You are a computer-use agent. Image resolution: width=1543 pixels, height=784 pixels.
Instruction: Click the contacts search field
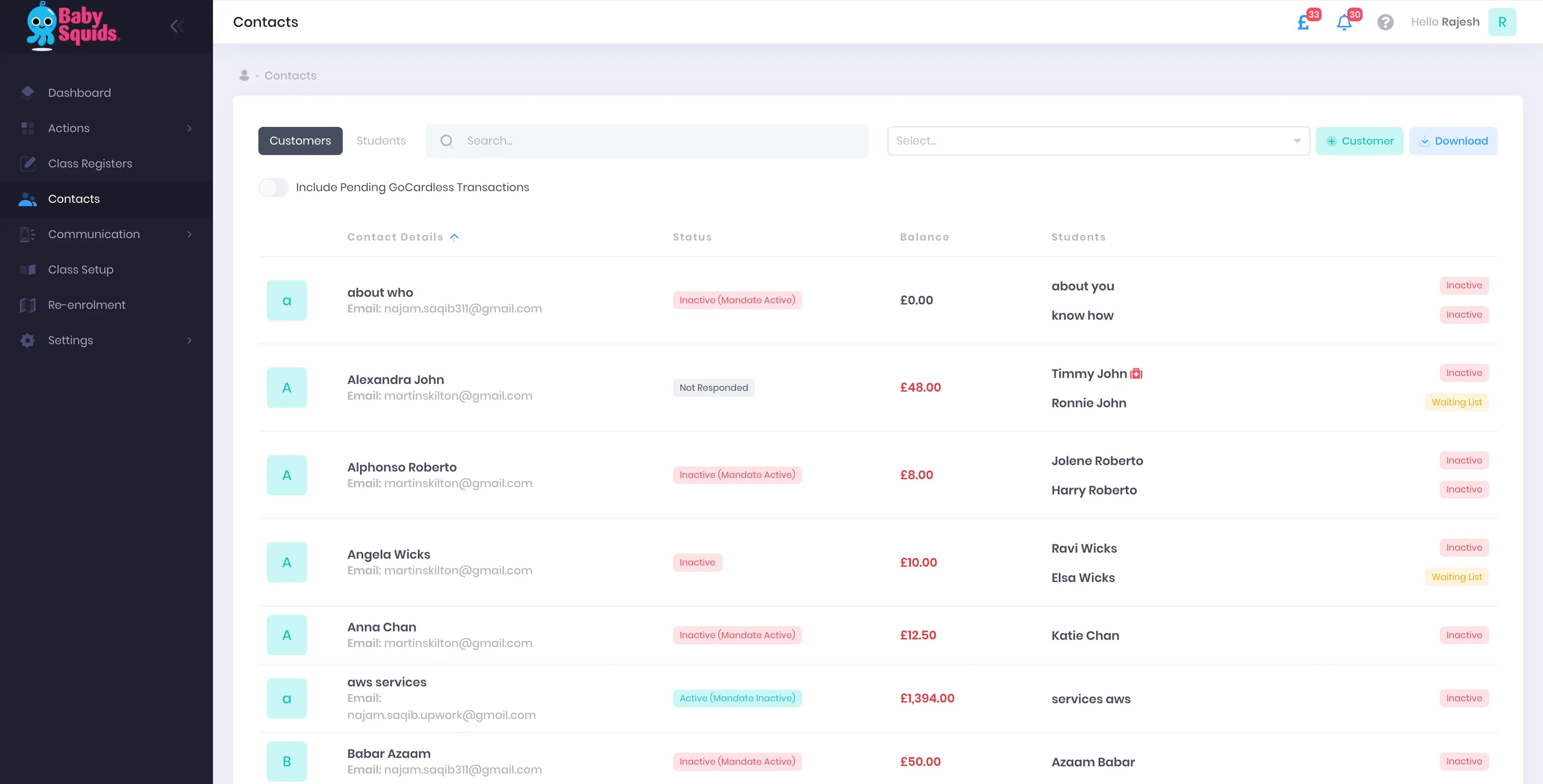[647, 141]
